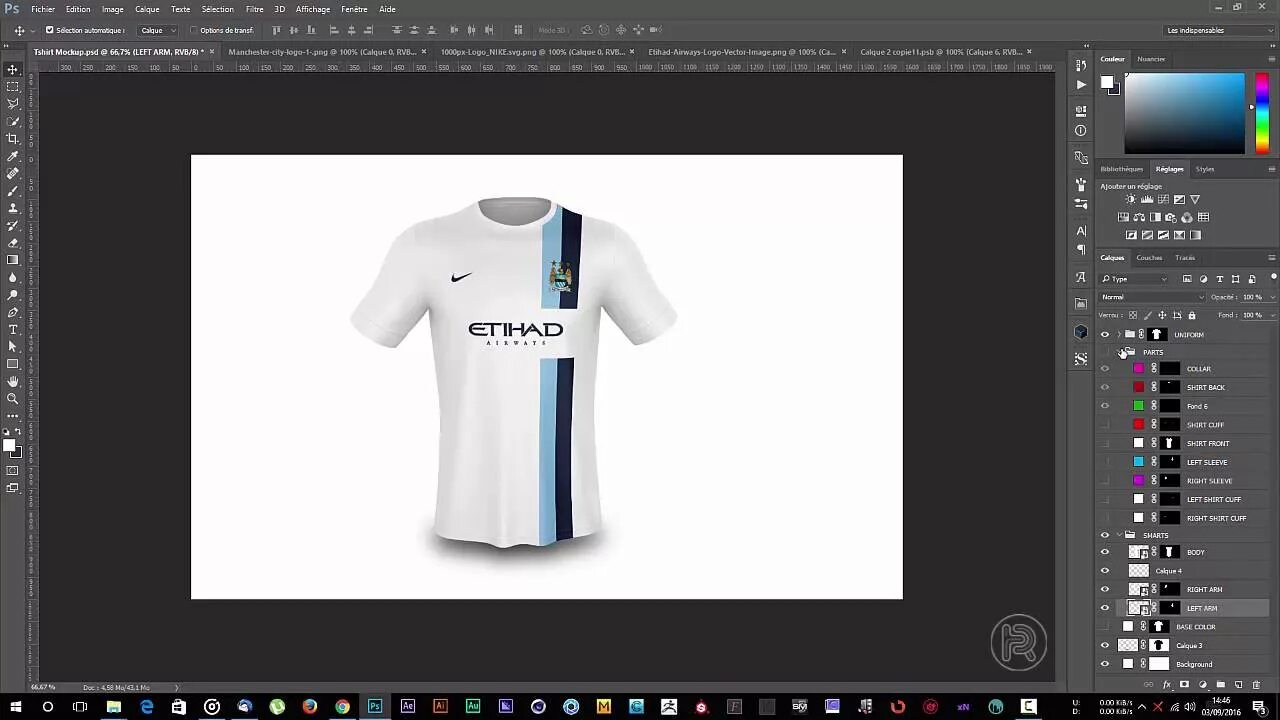Open the Color panel options menu
The height and width of the screenshot is (720, 1280).
1271,59
